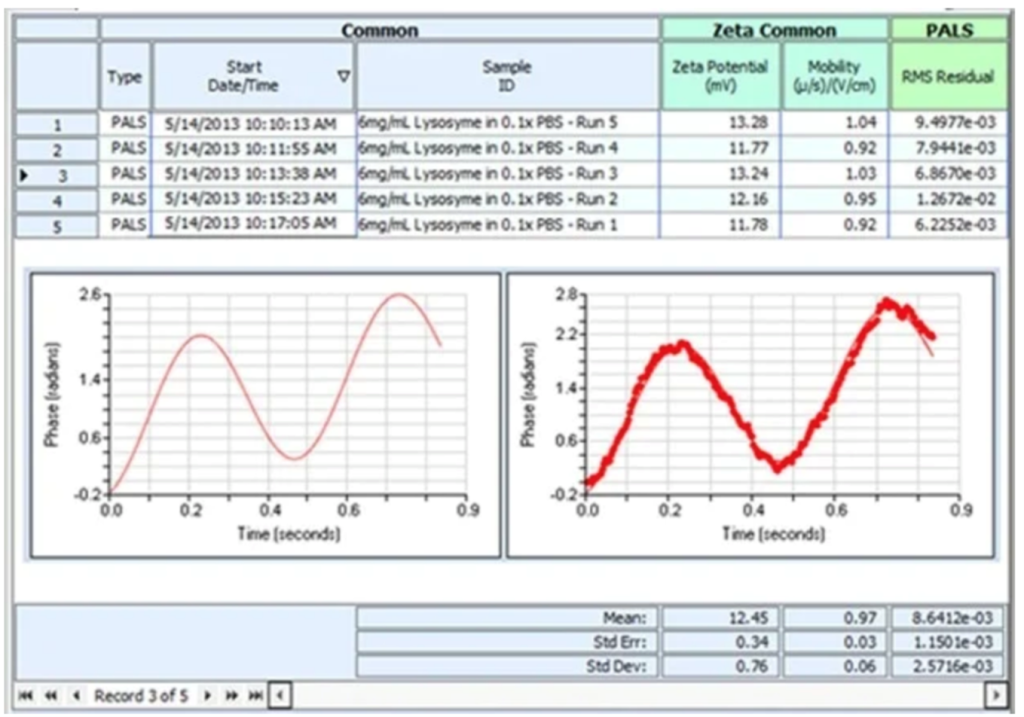Click the left arrow of the horizontal scrollbar
The height and width of the screenshot is (717, 1024).
tap(278, 693)
